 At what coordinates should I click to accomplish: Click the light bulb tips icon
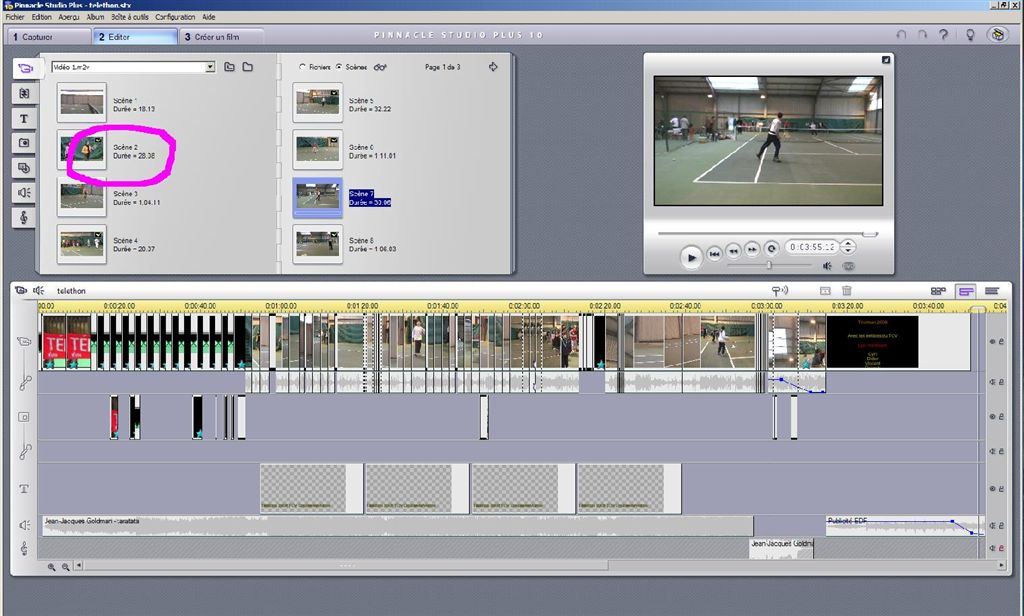970,35
